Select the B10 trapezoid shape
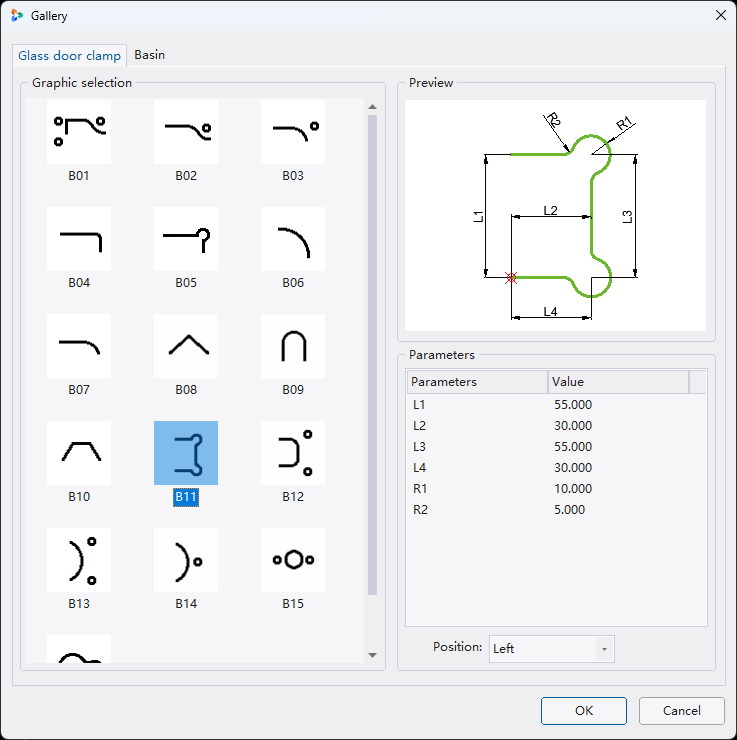 79,453
